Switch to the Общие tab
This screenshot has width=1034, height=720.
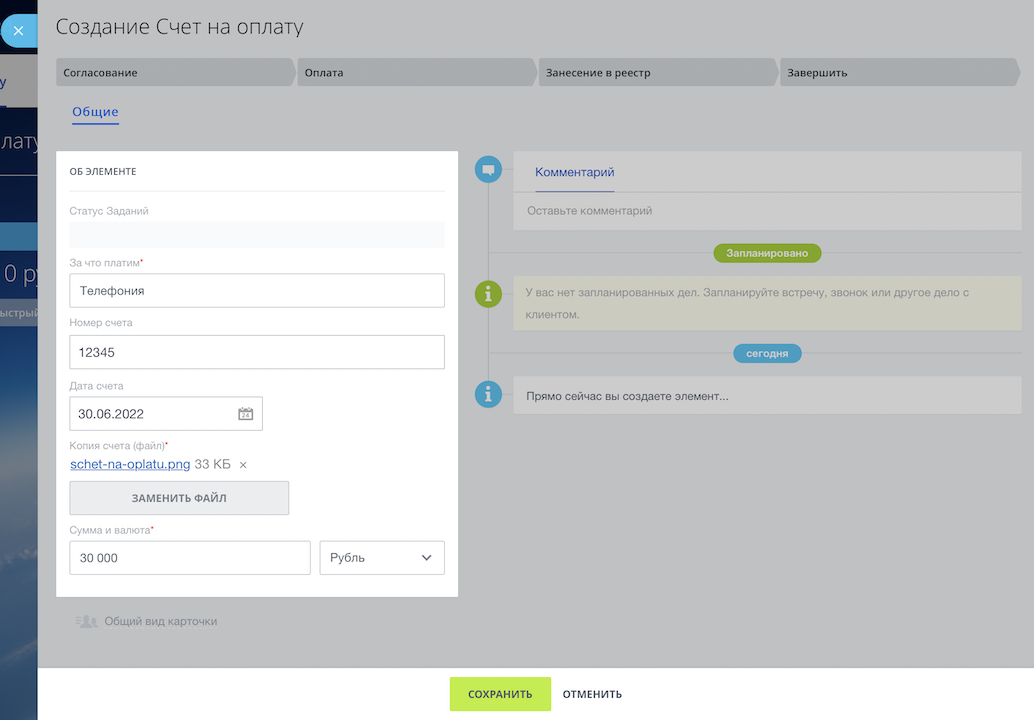[96, 112]
